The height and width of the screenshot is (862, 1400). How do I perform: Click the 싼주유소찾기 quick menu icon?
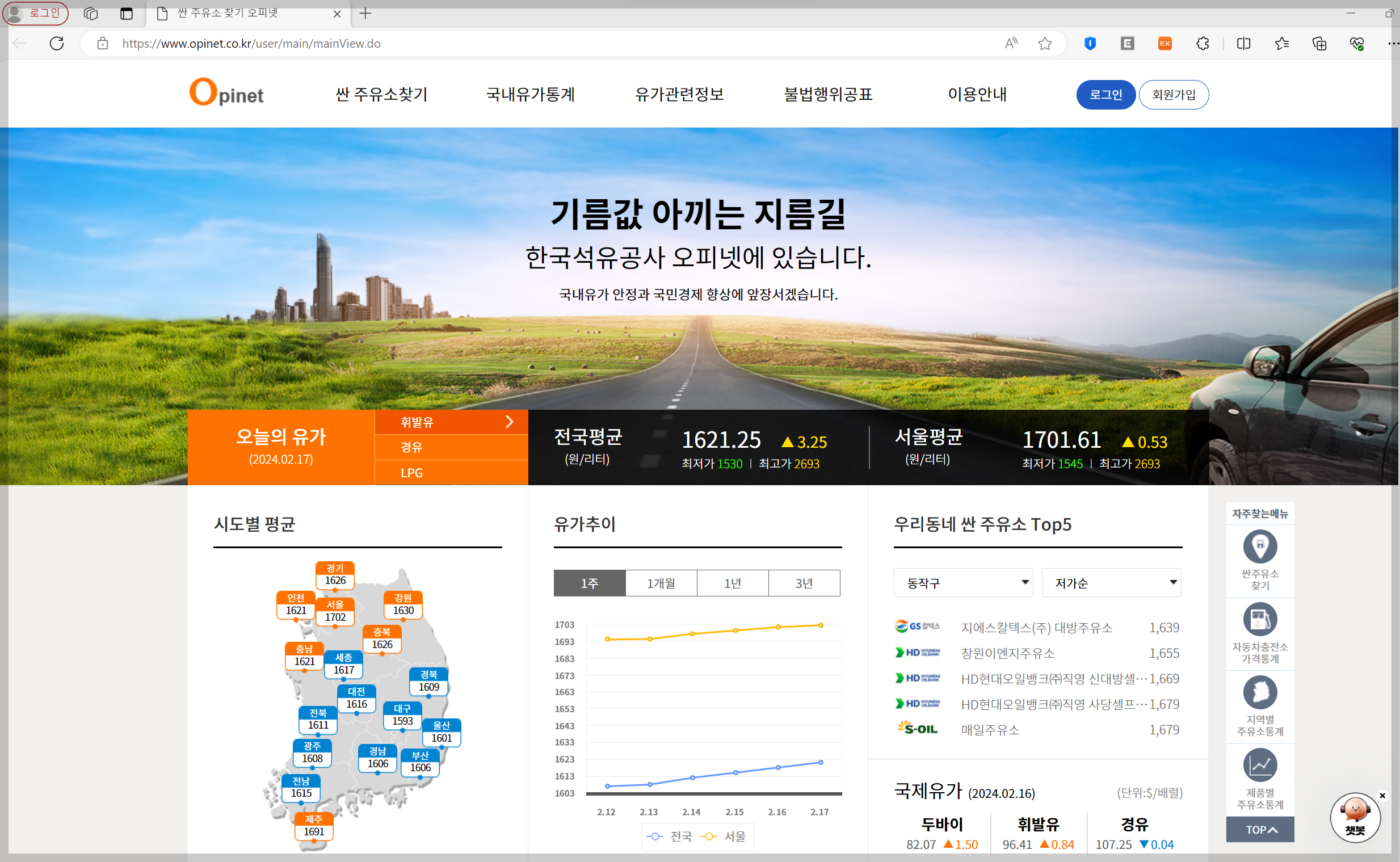click(1260, 546)
